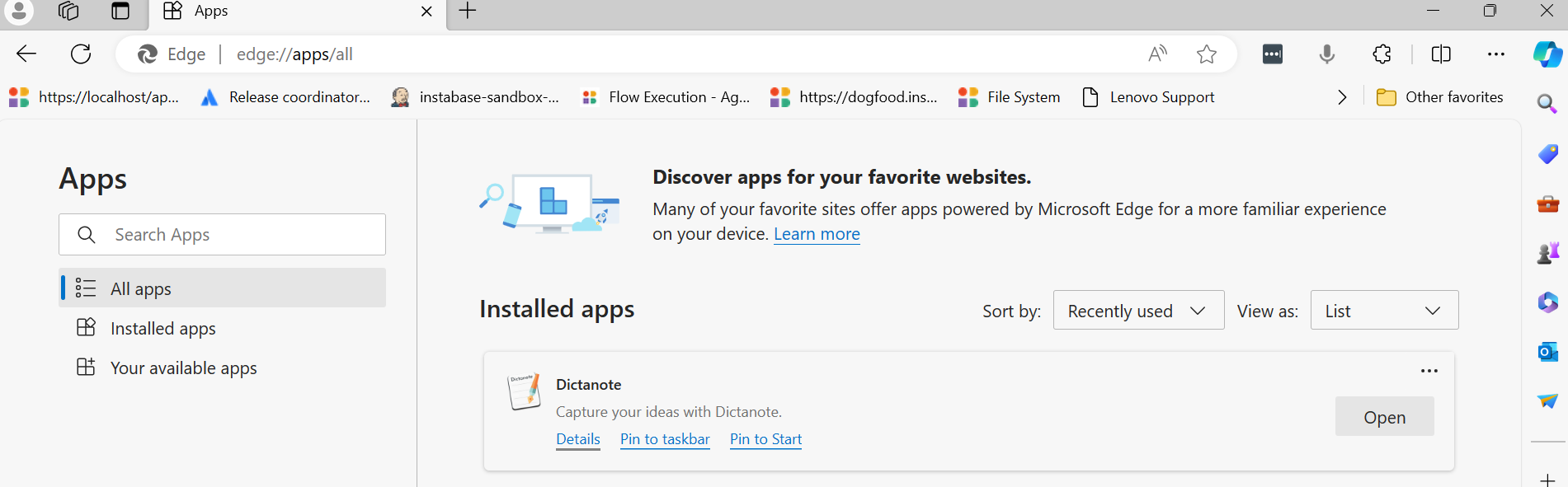Open the Dictanote app button
The image size is (1568, 487).
(1384, 417)
